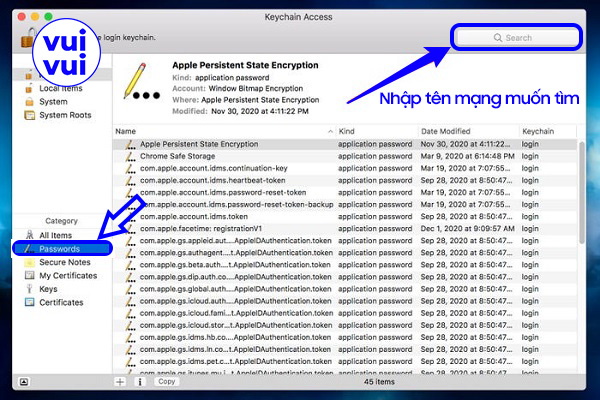Open the Secure Notes category

65,262
